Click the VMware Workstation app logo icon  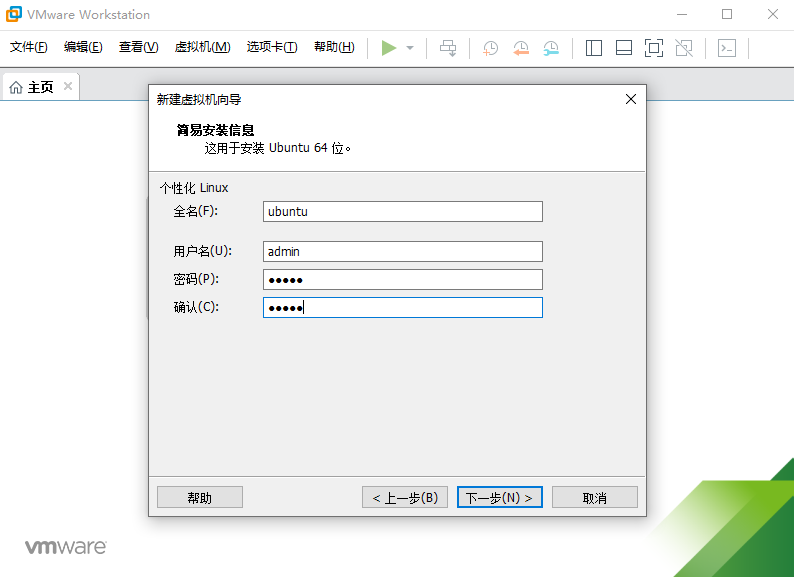[x=14, y=14]
